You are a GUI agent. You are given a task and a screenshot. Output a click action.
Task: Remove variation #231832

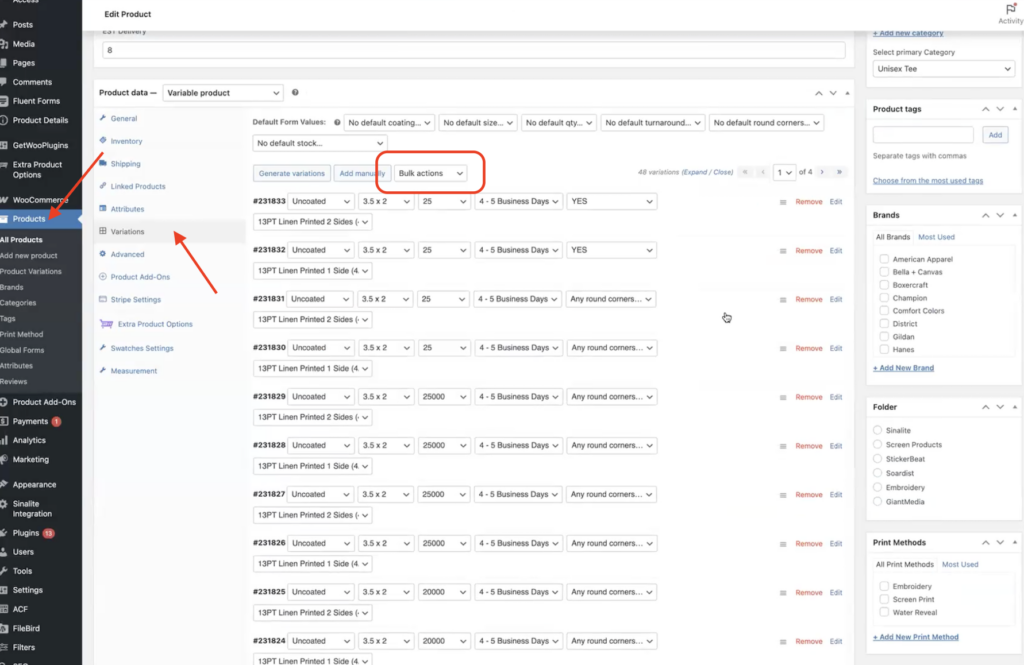tap(808, 251)
